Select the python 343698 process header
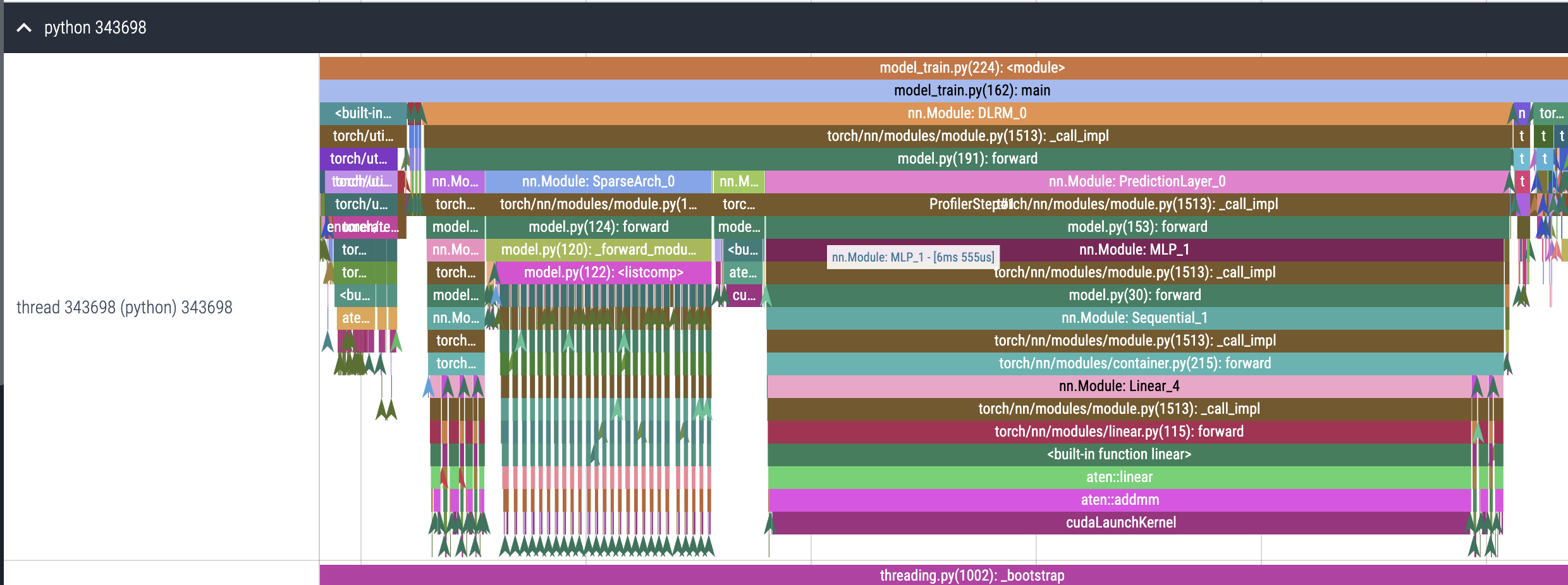The height and width of the screenshot is (585, 1568). pos(786,28)
